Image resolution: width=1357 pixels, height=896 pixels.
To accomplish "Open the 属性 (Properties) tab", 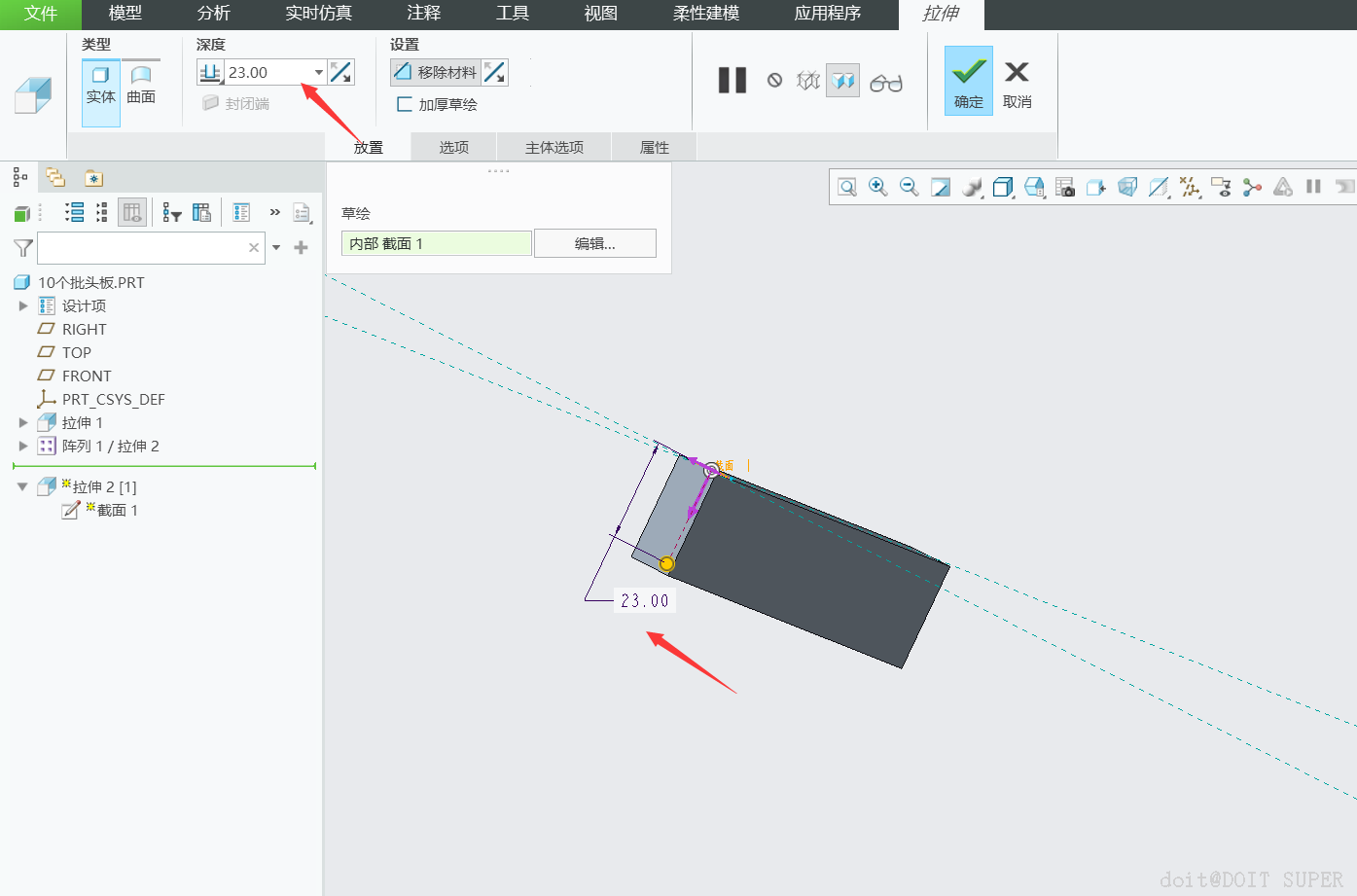I will pyautogui.click(x=655, y=147).
